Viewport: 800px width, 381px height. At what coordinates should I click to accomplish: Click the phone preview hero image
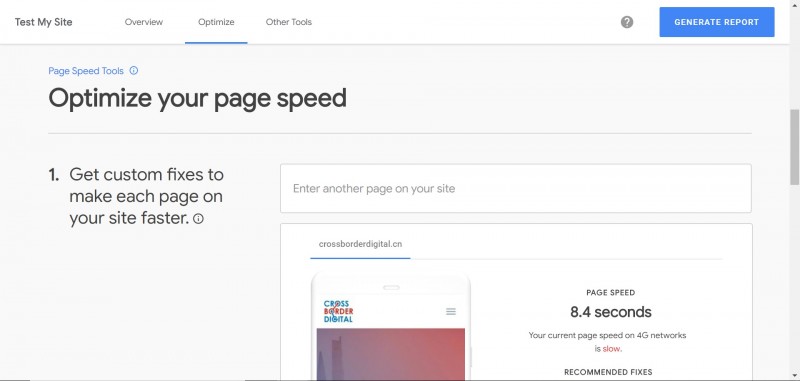[391, 354]
